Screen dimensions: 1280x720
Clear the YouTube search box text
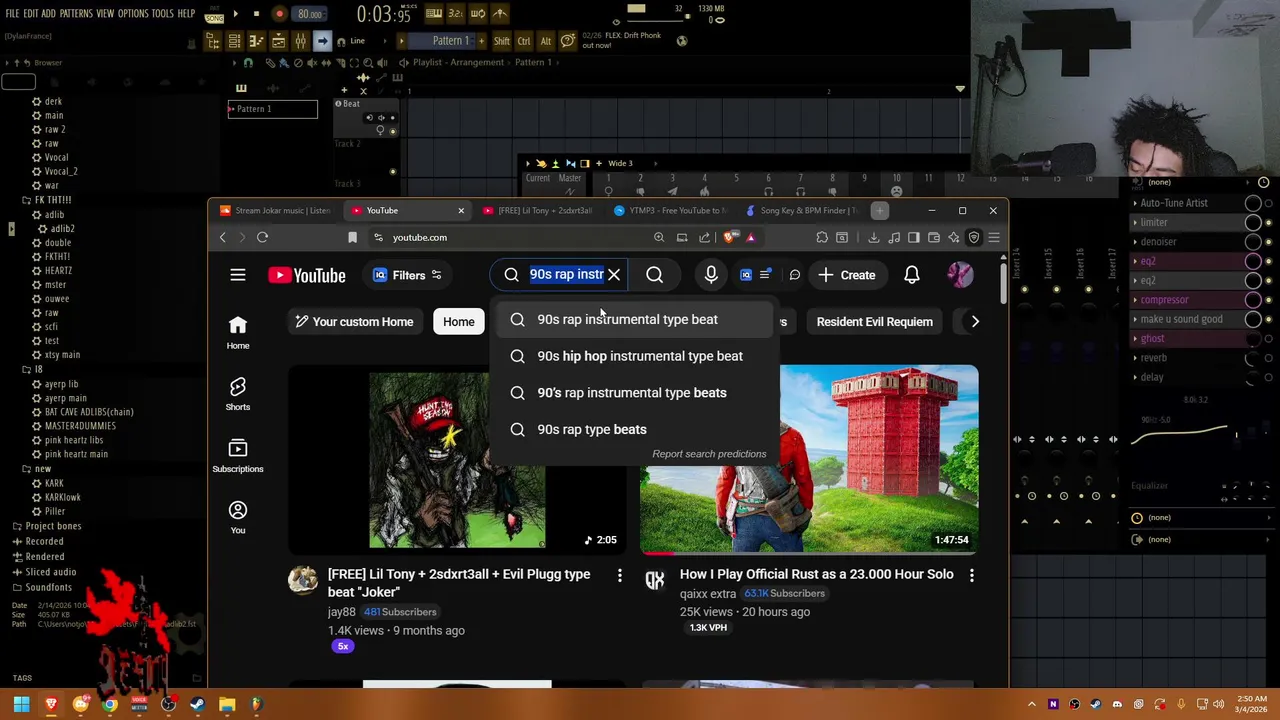point(614,275)
